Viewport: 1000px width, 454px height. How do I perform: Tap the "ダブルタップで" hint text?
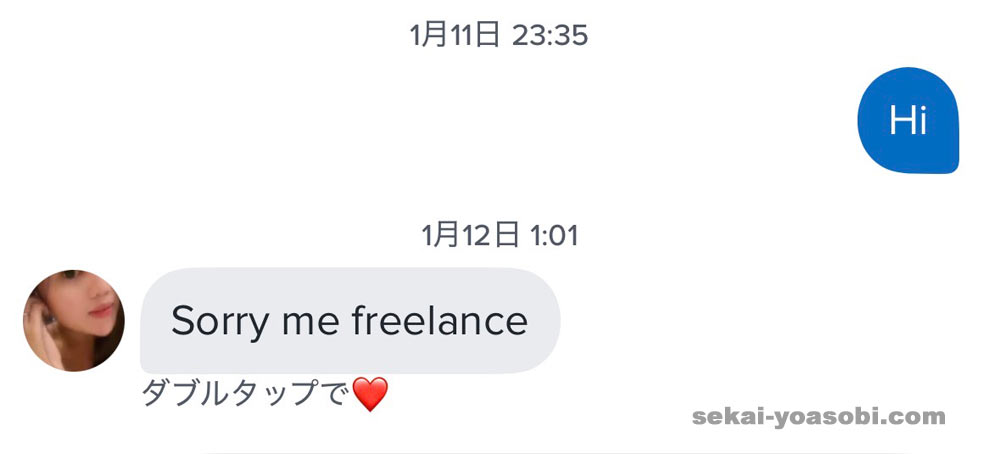[x=246, y=395]
